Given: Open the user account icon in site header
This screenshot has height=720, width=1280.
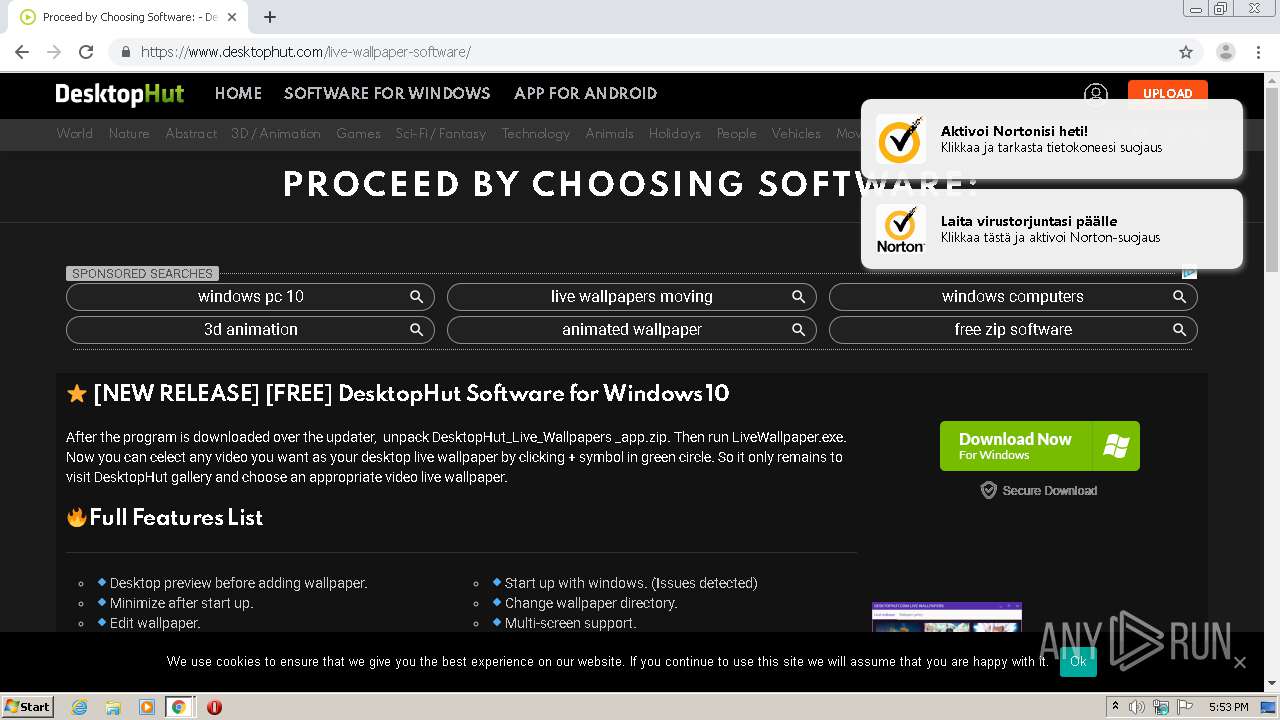Looking at the screenshot, I should coord(1096,93).
